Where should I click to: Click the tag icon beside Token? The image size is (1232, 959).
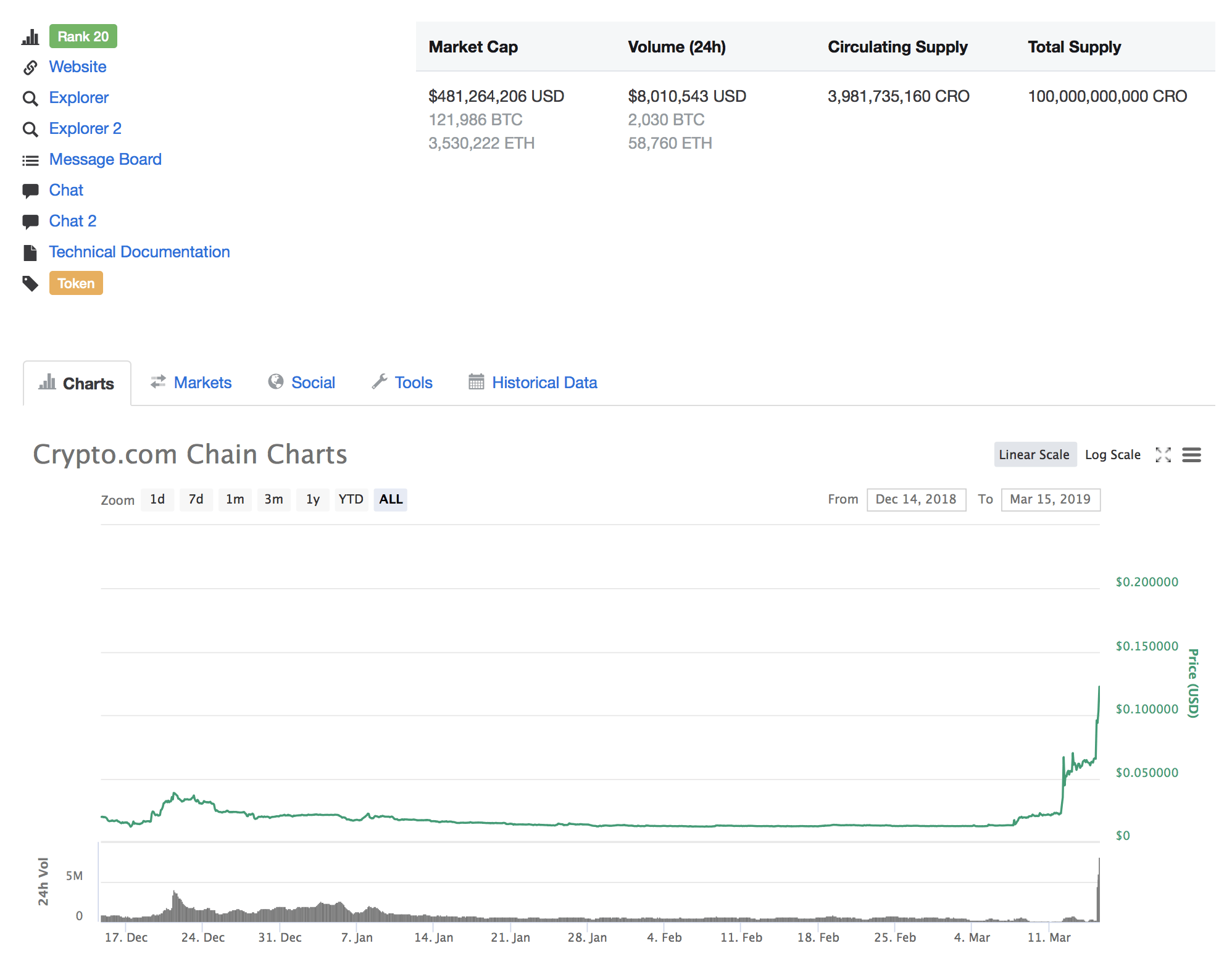[30, 284]
